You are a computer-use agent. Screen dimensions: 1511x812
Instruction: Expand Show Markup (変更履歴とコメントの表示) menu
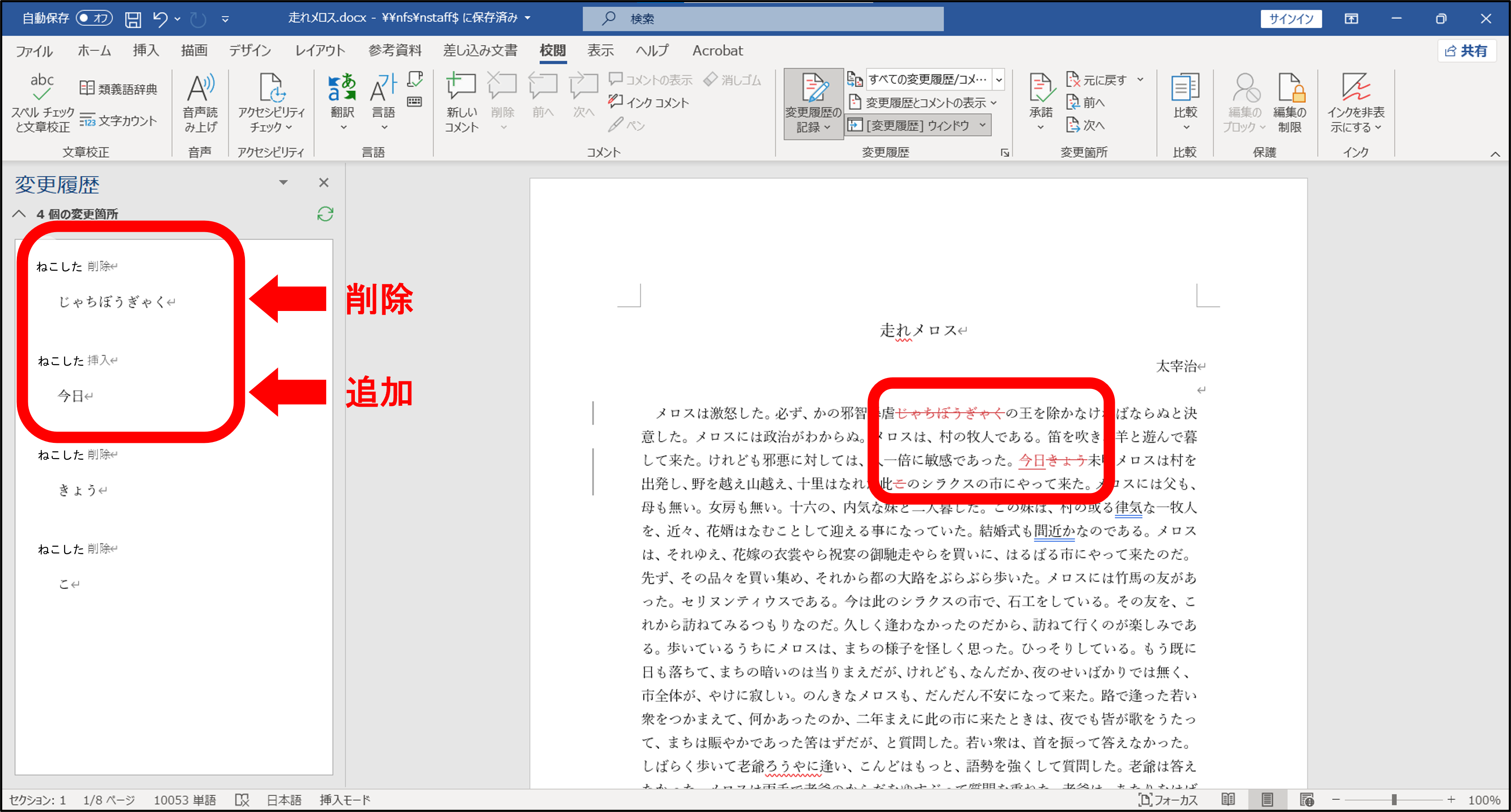click(x=923, y=102)
